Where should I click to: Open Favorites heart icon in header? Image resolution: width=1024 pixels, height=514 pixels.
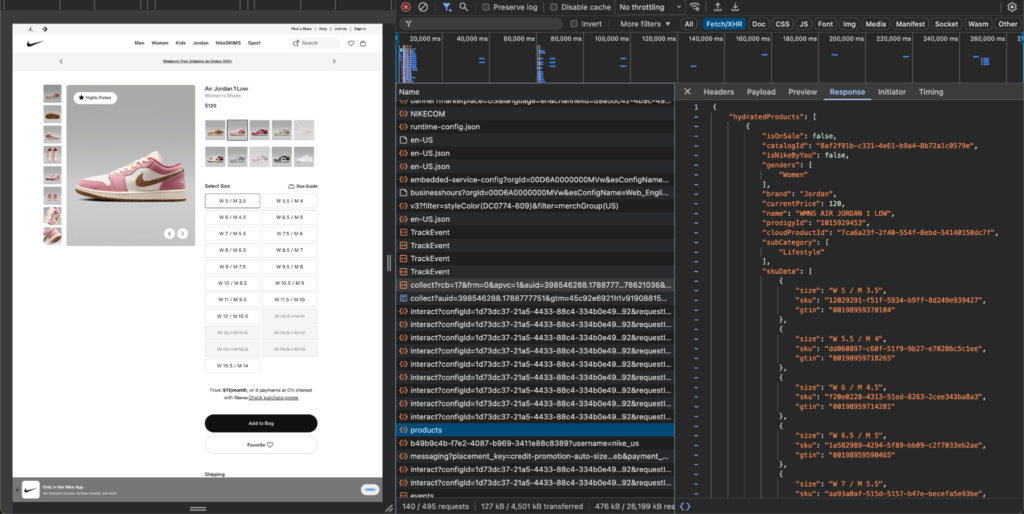coord(351,43)
